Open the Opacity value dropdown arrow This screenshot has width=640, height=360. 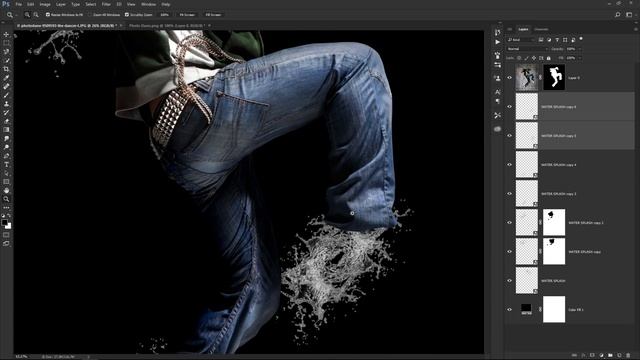580,49
